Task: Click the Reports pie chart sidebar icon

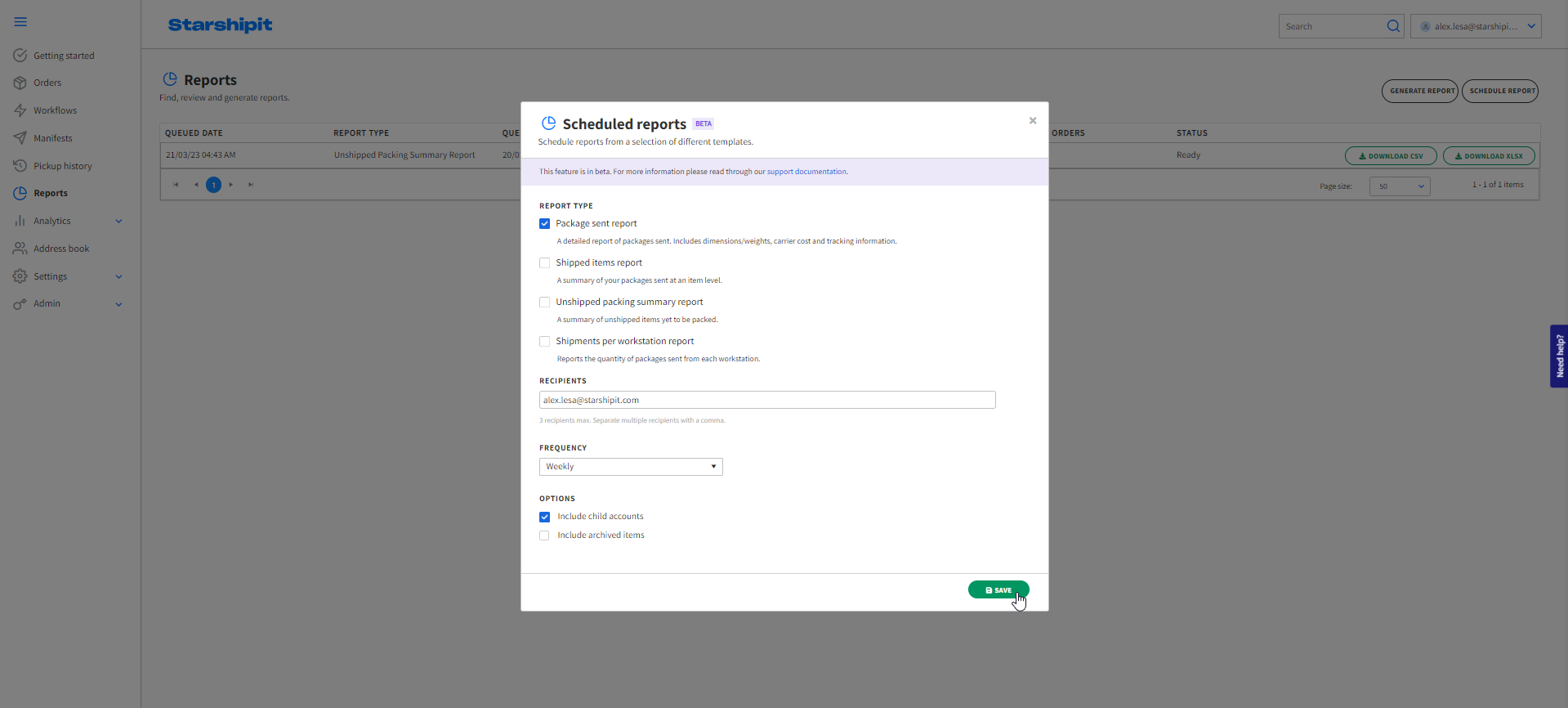Action: point(20,193)
